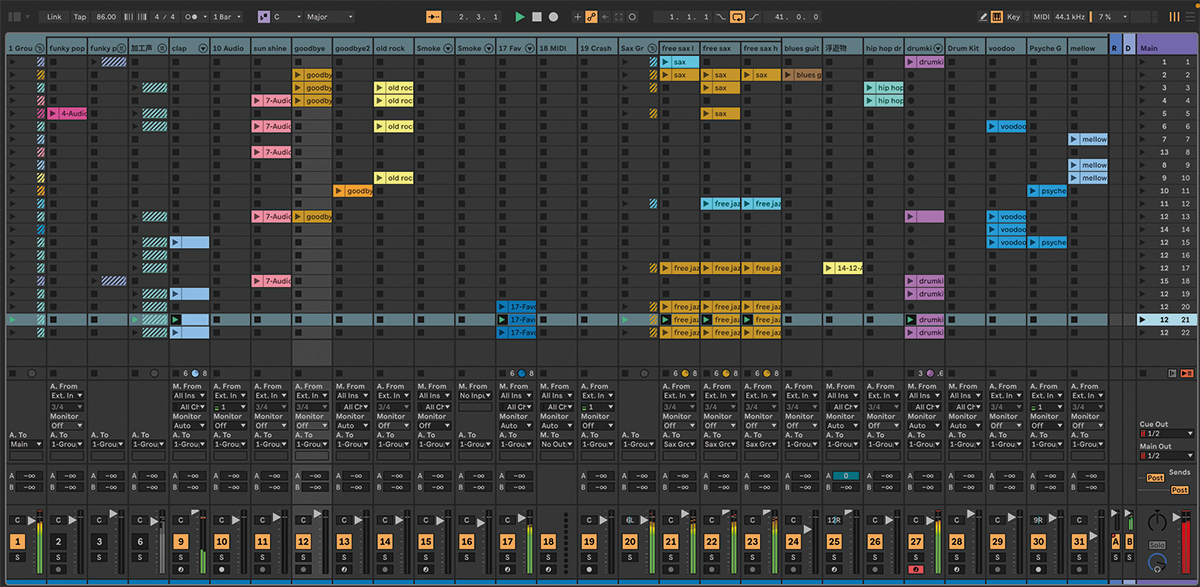
Task: Start playback with the green Play button
Action: (x=520, y=17)
